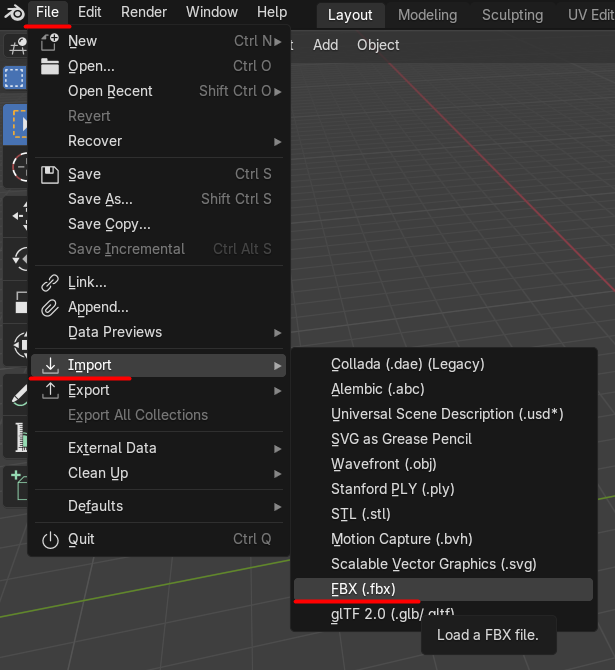The height and width of the screenshot is (670, 615).
Task: Expand the External Data submenu
Action: (x=278, y=449)
